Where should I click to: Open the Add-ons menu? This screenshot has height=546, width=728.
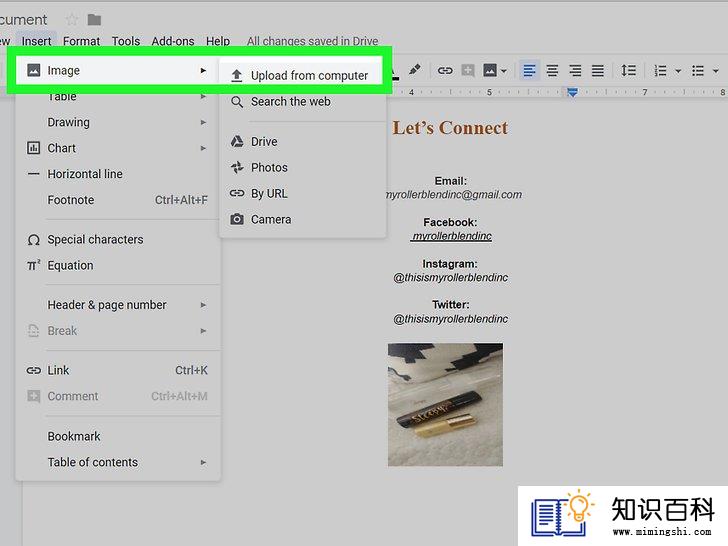[x=173, y=41]
